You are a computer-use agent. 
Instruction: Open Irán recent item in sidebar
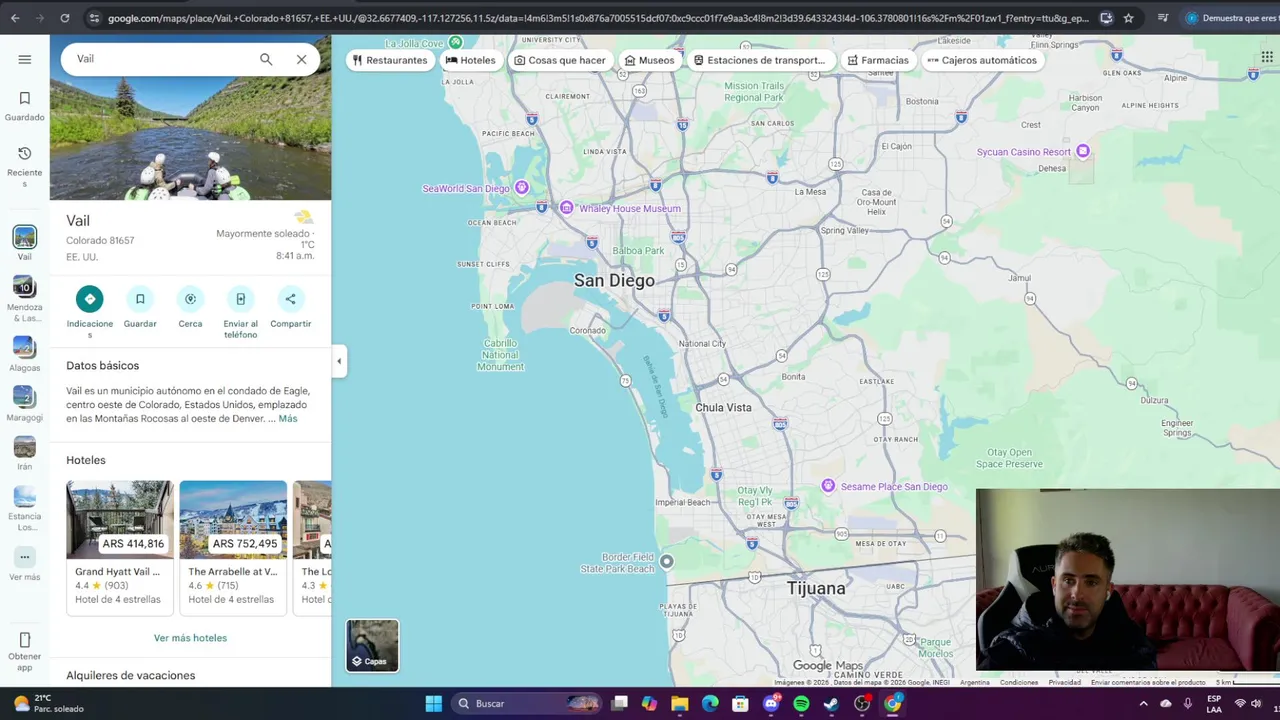tap(24, 453)
